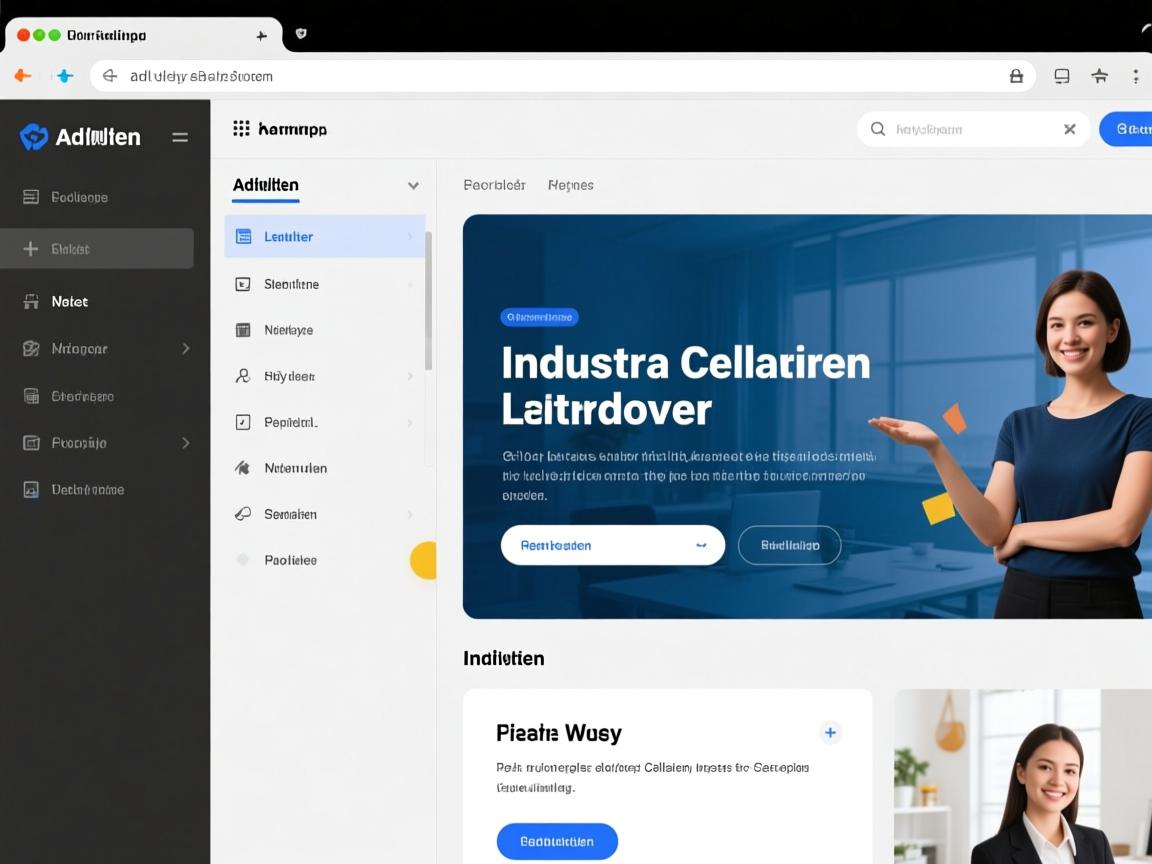Open the Reemlooden dropdown in banner
Viewport: 1152px width, 864px height.
(x=701, y=545)
